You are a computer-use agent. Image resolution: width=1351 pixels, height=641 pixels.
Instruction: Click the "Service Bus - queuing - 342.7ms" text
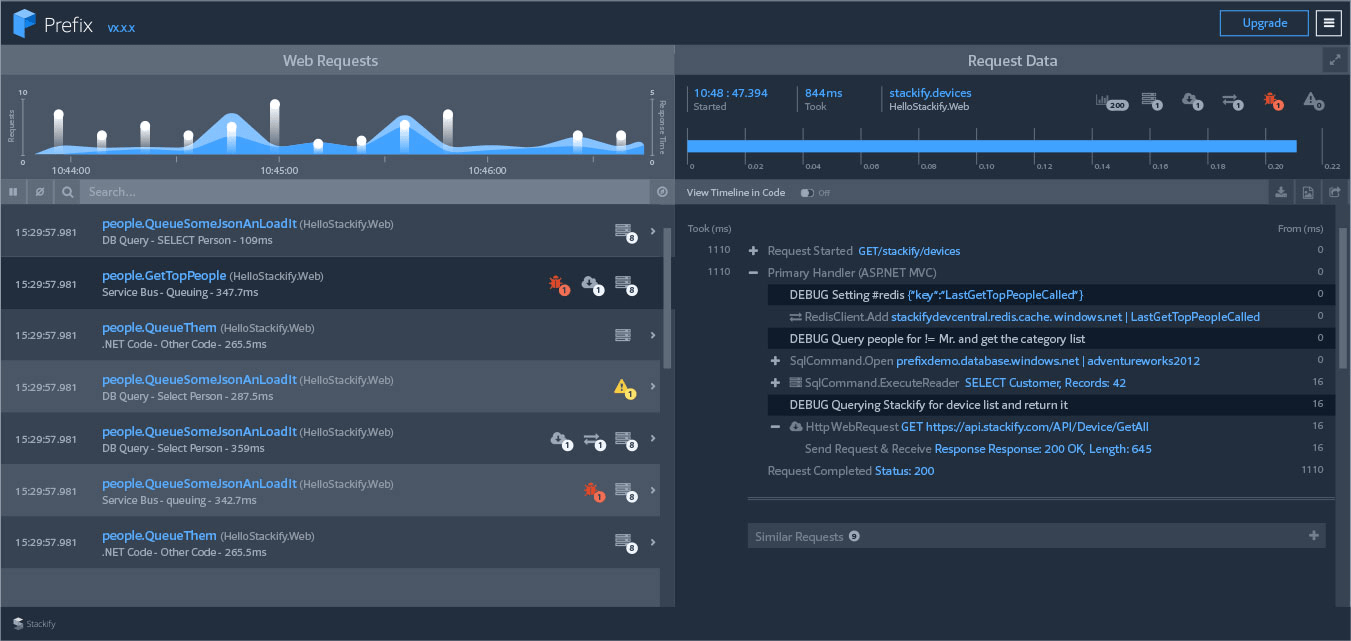(x=180, y=500)
